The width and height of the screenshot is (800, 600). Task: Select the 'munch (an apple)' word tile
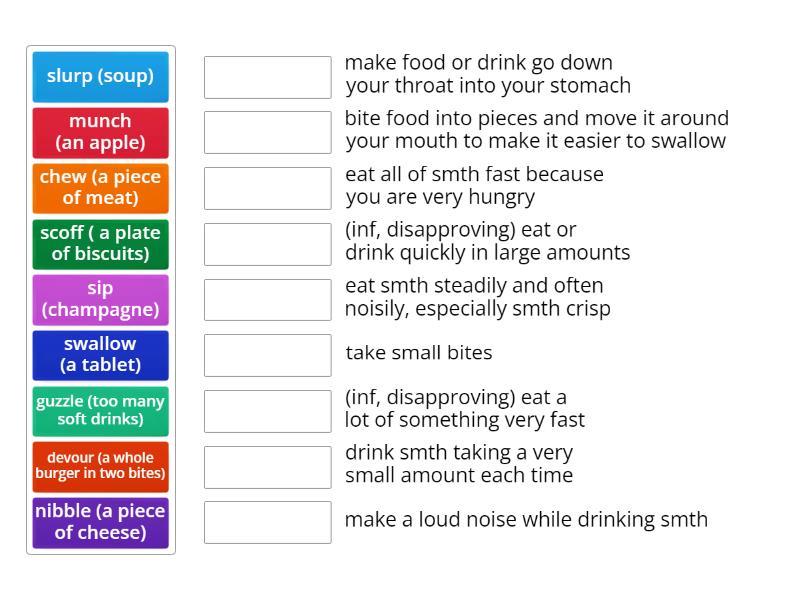pyautogui.click(x=99, y=132)
